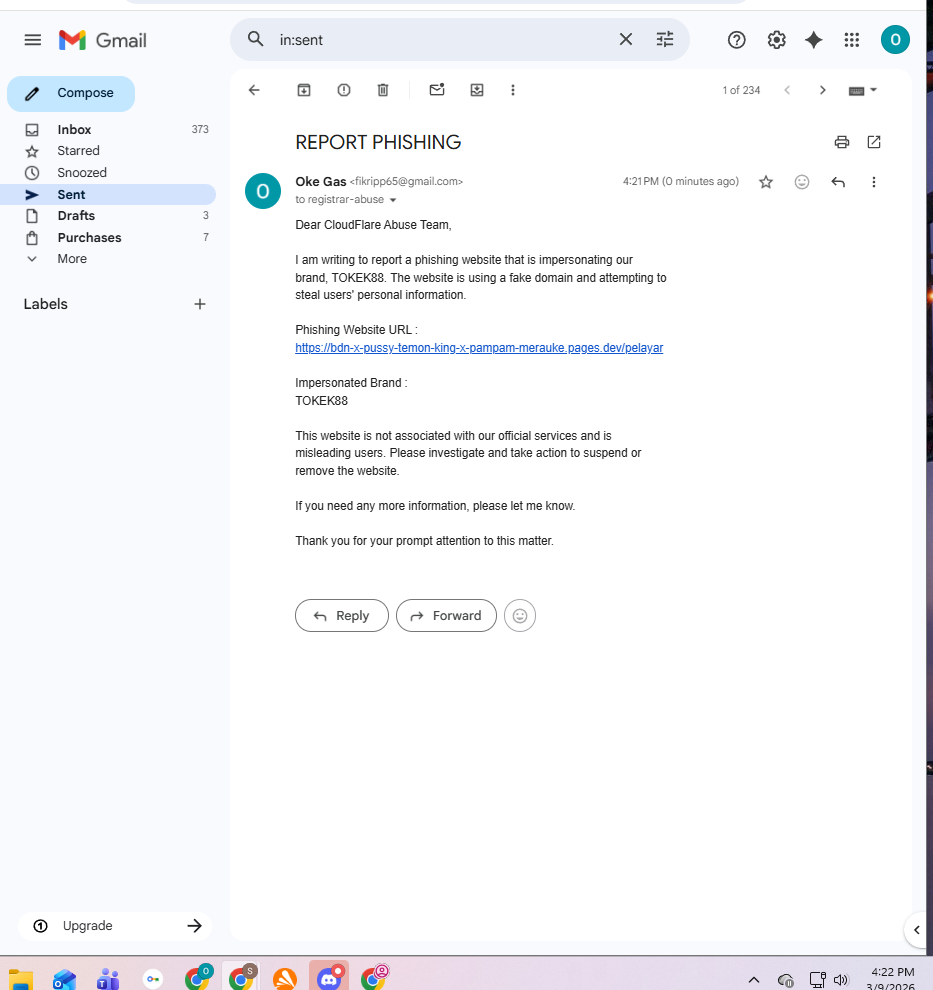The image size is (933, 990).
Task: Show hidden system tray icons
Action: point(754,980)
